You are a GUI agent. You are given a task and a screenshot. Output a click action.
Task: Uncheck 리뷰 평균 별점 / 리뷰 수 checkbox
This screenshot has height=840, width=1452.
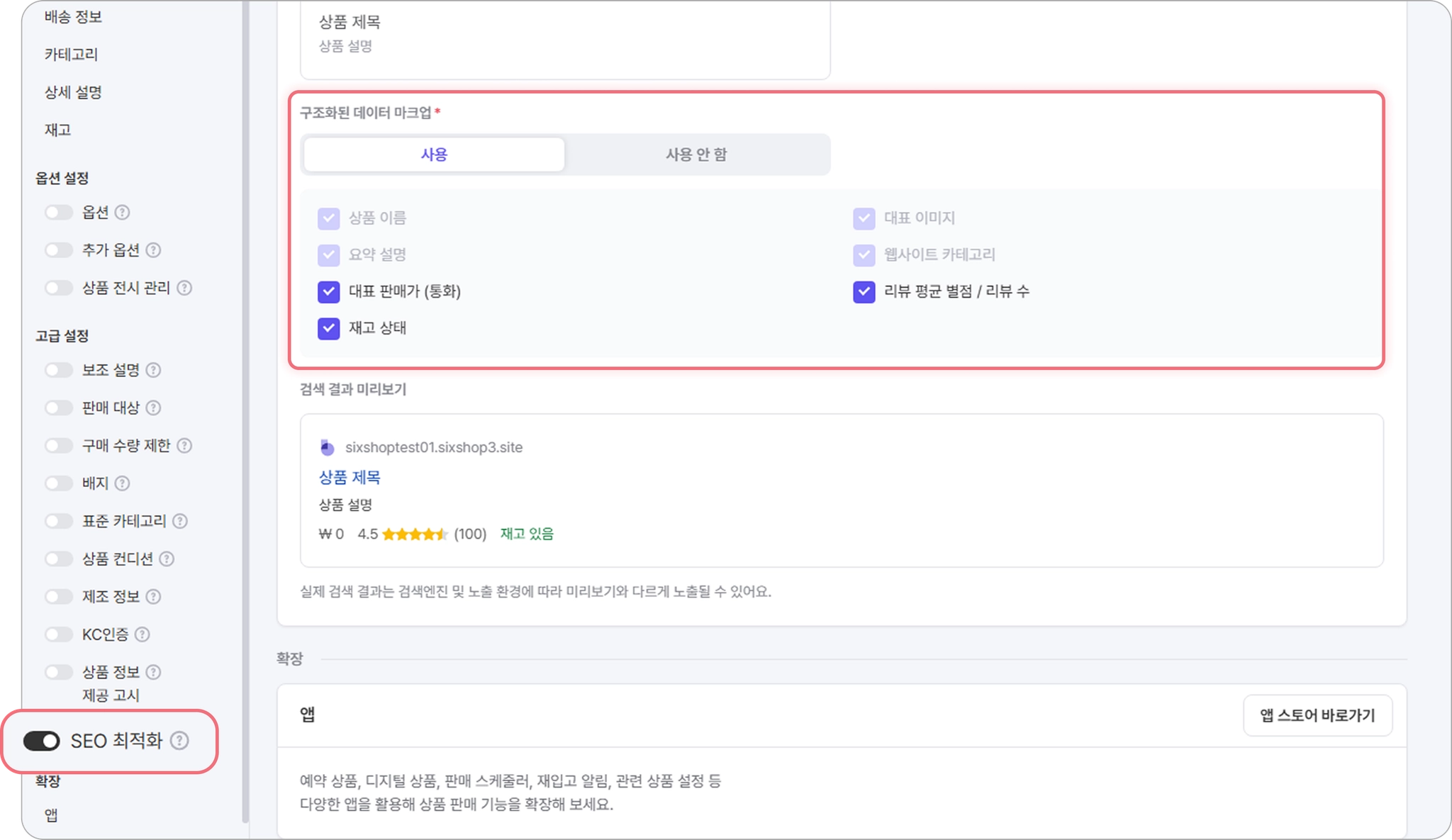pyautogui.click(x=864, y=291)
